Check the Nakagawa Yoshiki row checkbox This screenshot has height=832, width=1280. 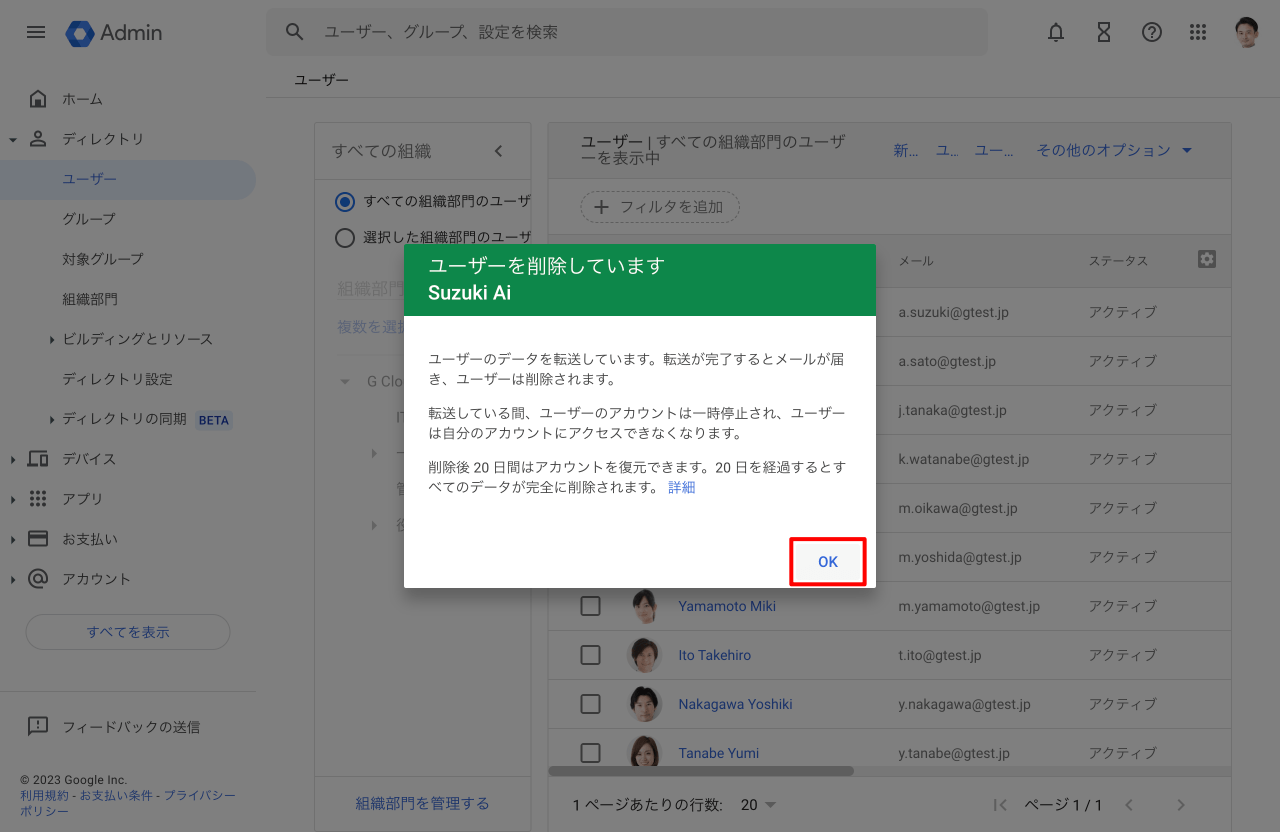(x=591, y=704)
